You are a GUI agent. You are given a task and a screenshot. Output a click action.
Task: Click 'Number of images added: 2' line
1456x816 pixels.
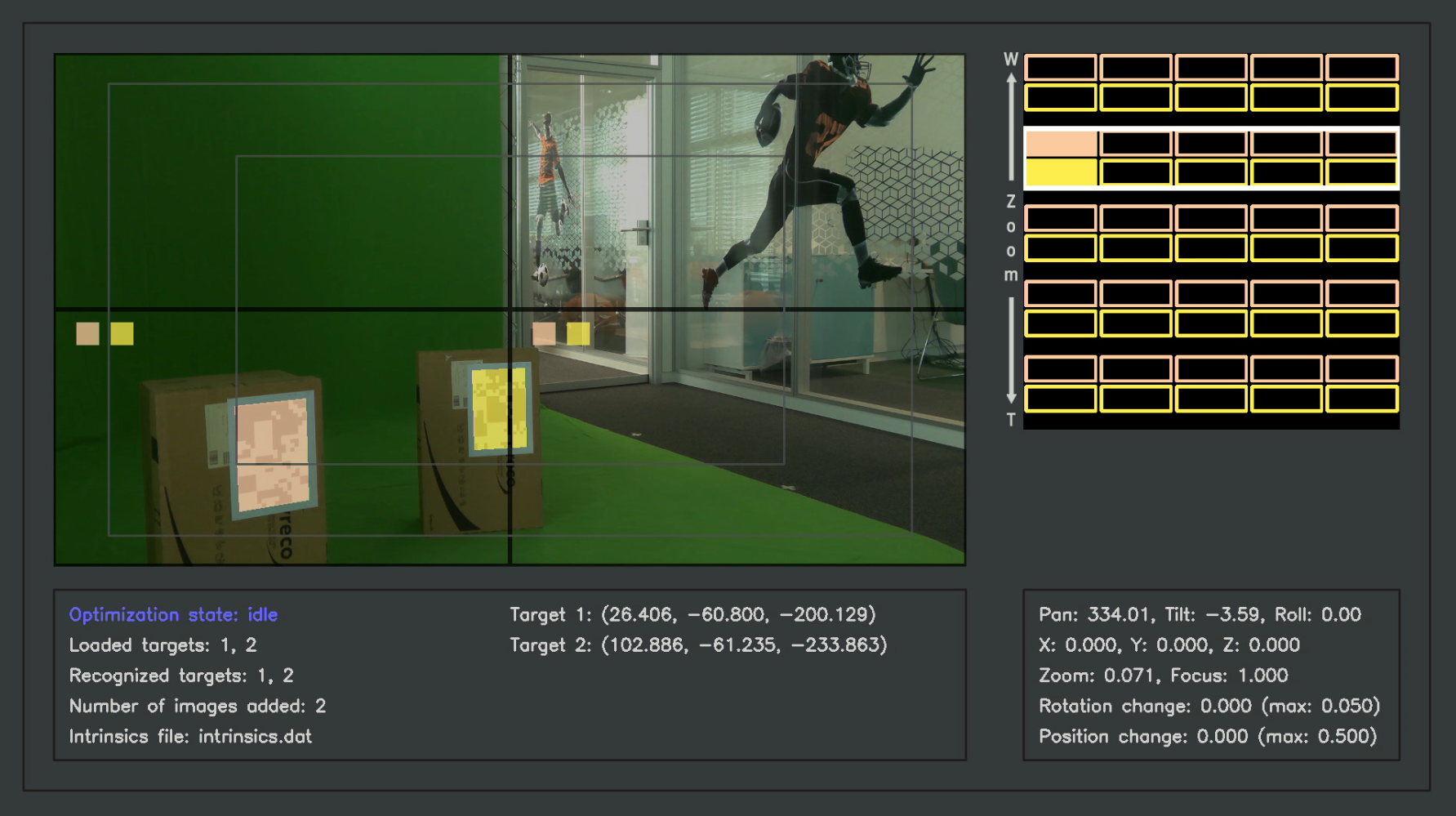198,706
